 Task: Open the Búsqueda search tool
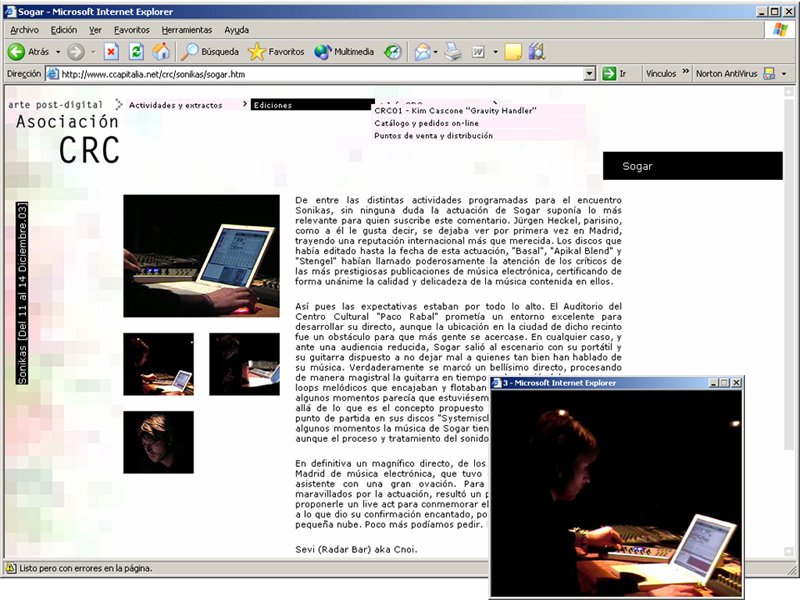coord(210,52)
